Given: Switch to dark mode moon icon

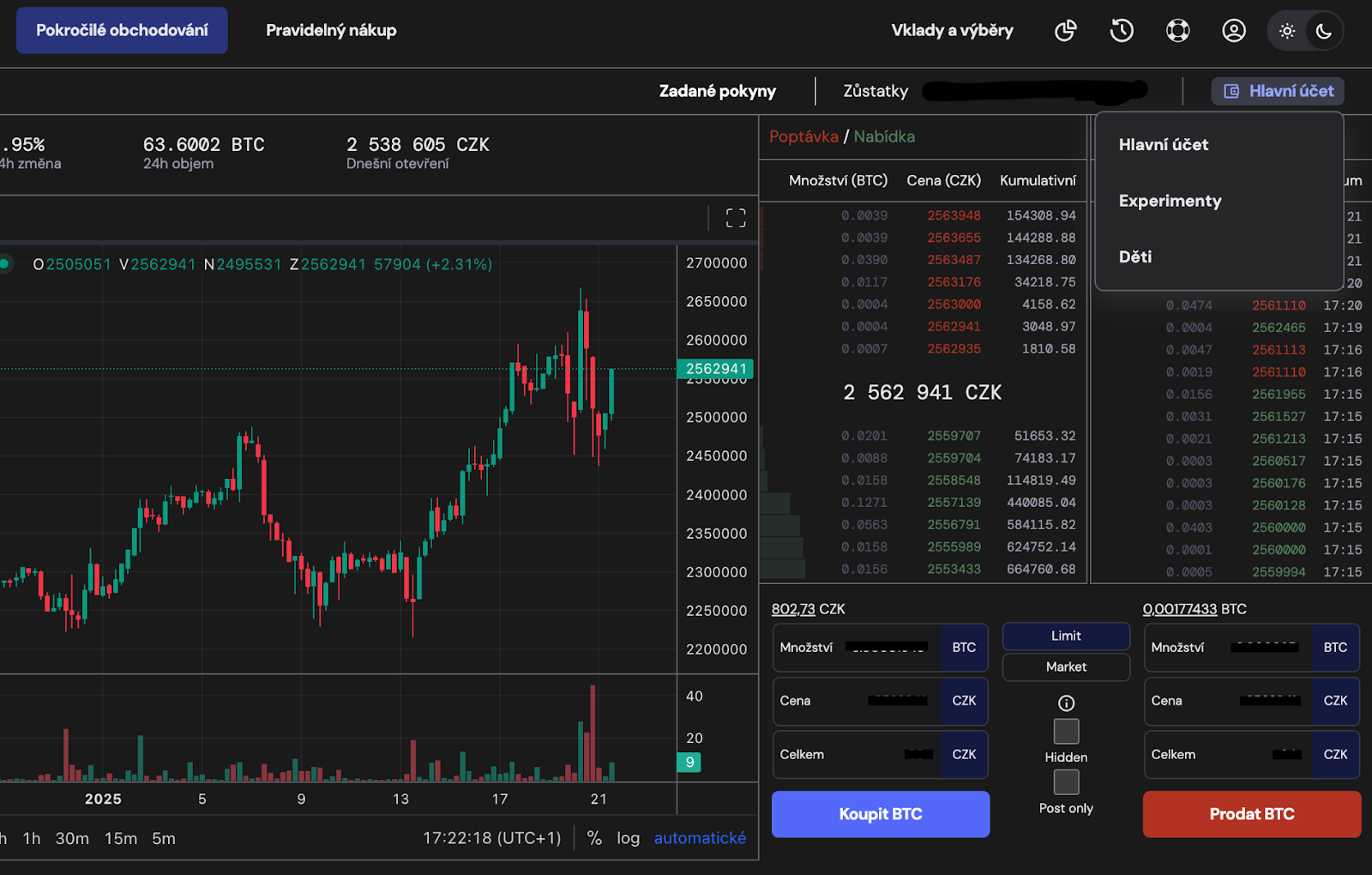Looking at the screenshot, I should click(x=1324, y=31).
